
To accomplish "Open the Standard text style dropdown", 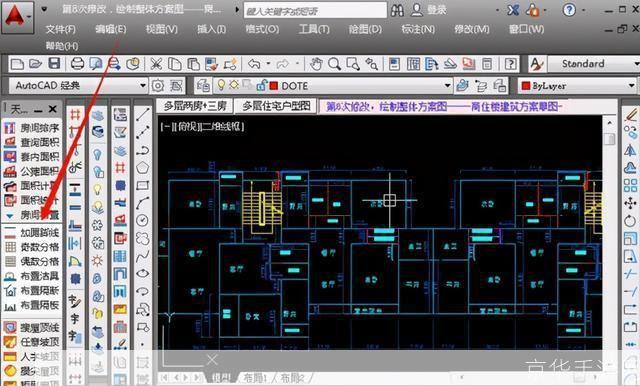I will pos(593,64).
